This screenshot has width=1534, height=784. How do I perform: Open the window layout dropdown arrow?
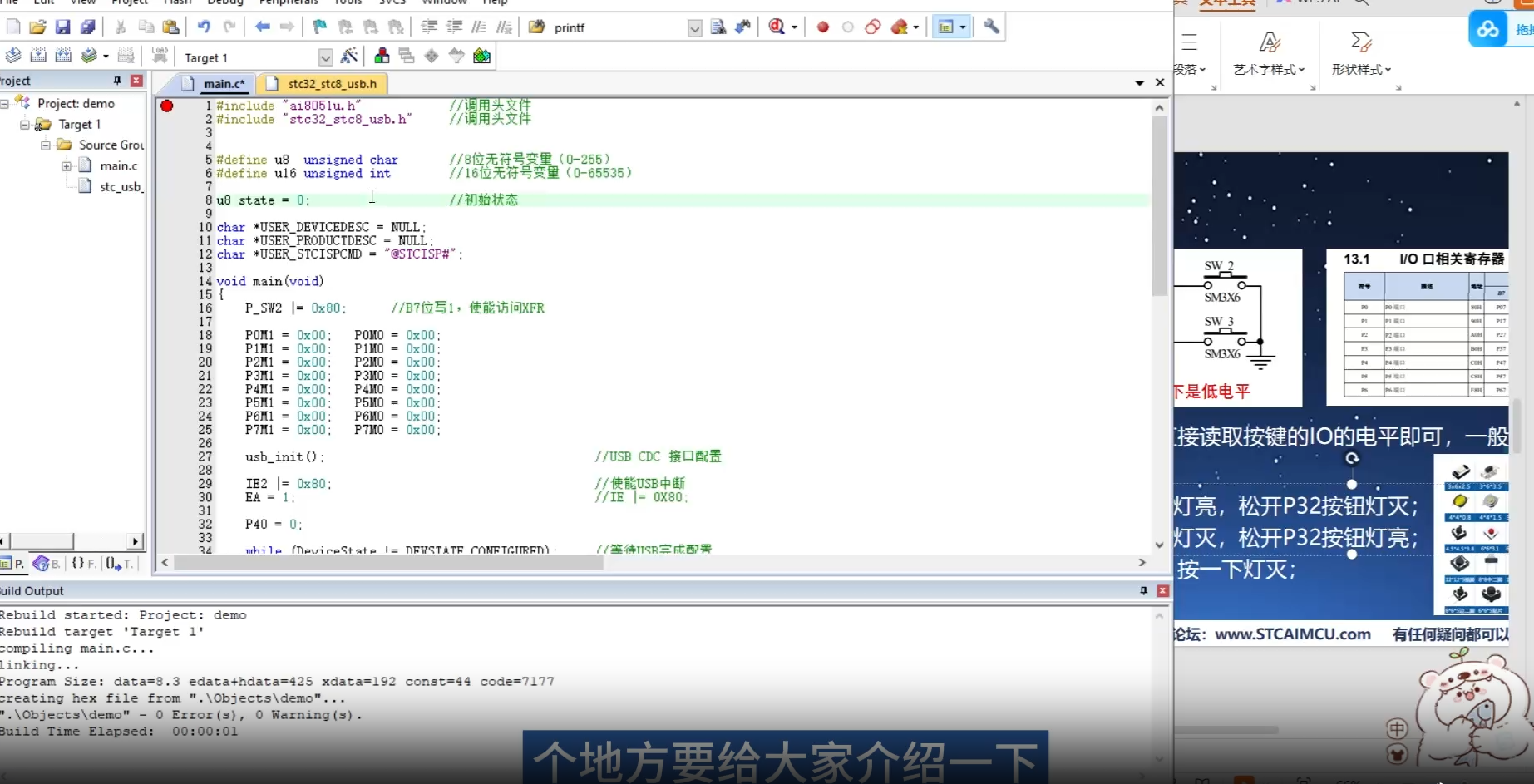click(x=963, y=27)
